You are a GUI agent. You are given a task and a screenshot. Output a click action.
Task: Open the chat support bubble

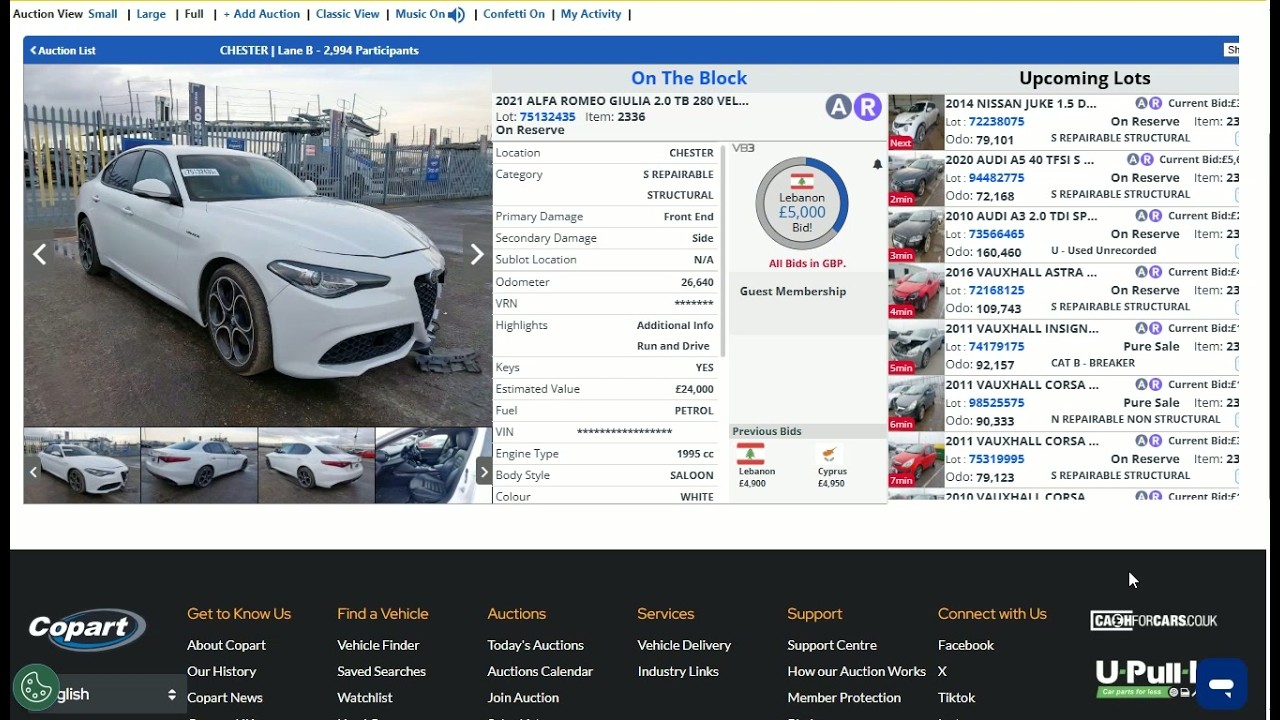click(1221, 684)
